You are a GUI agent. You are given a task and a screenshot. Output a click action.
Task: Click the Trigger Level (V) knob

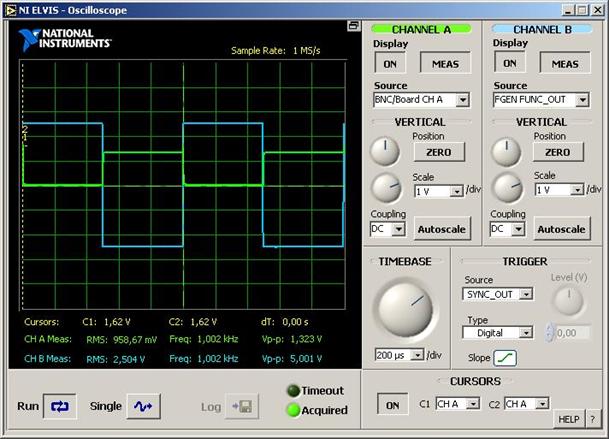click(568, 300)
